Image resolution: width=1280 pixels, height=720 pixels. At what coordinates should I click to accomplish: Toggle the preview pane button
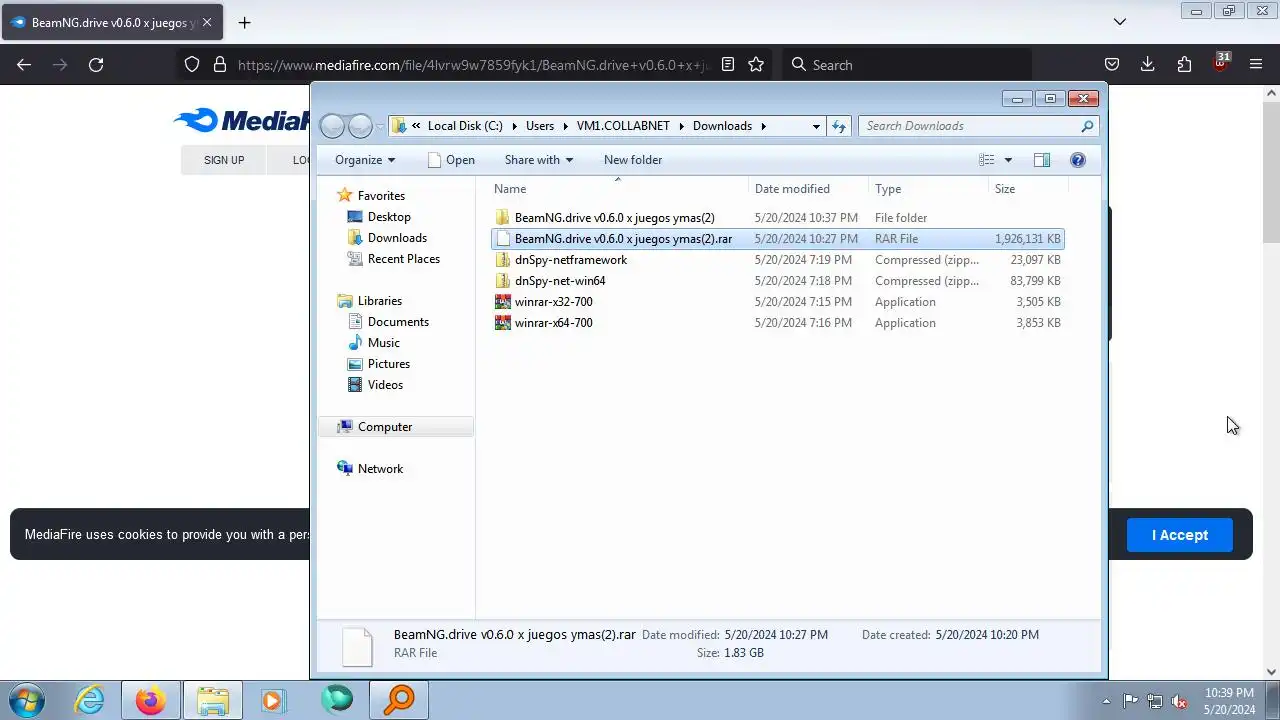point(1041,160)
